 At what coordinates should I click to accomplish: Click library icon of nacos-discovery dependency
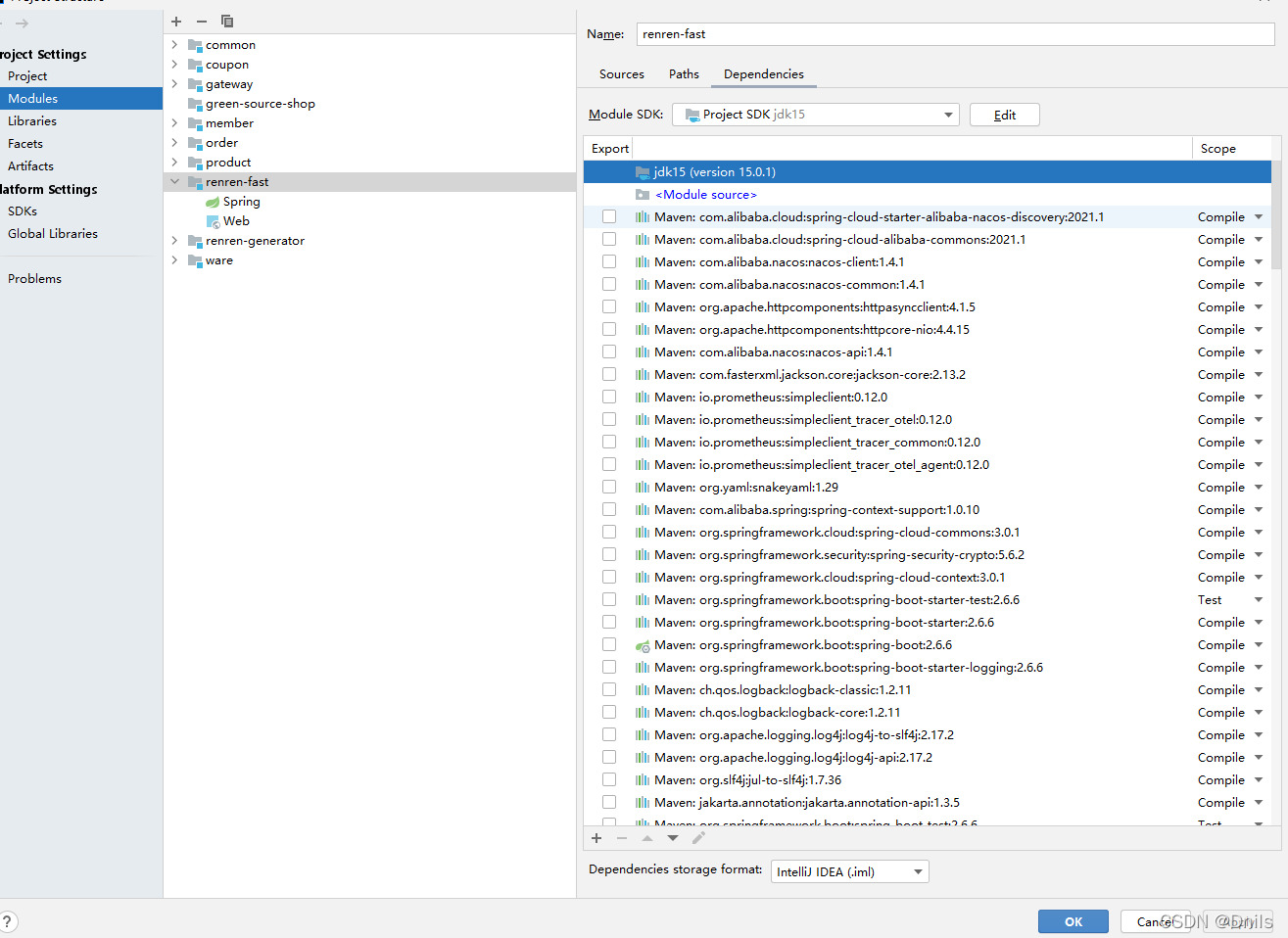643,217
